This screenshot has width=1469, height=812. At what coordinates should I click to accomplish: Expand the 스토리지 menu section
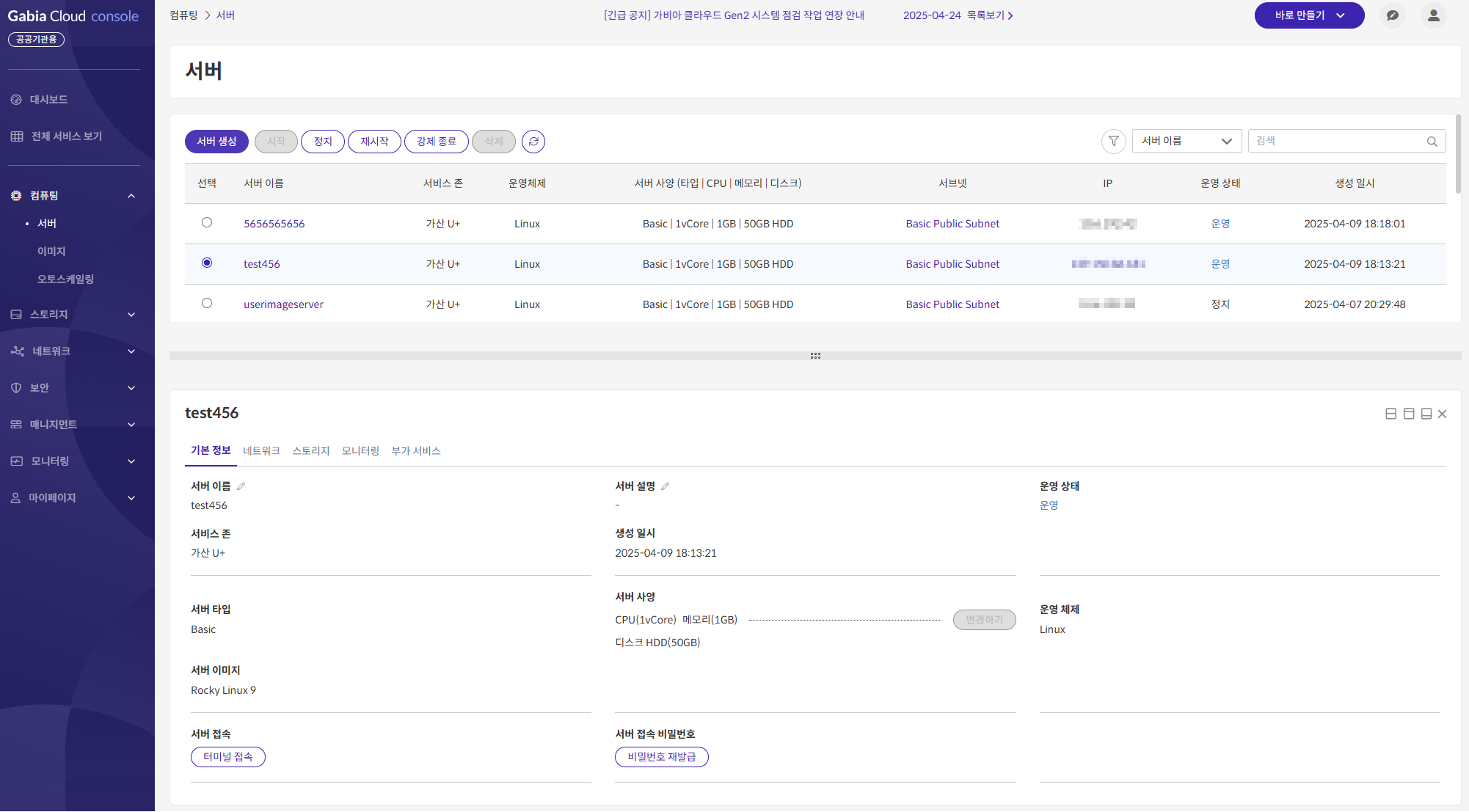click(x=131, y=315)
